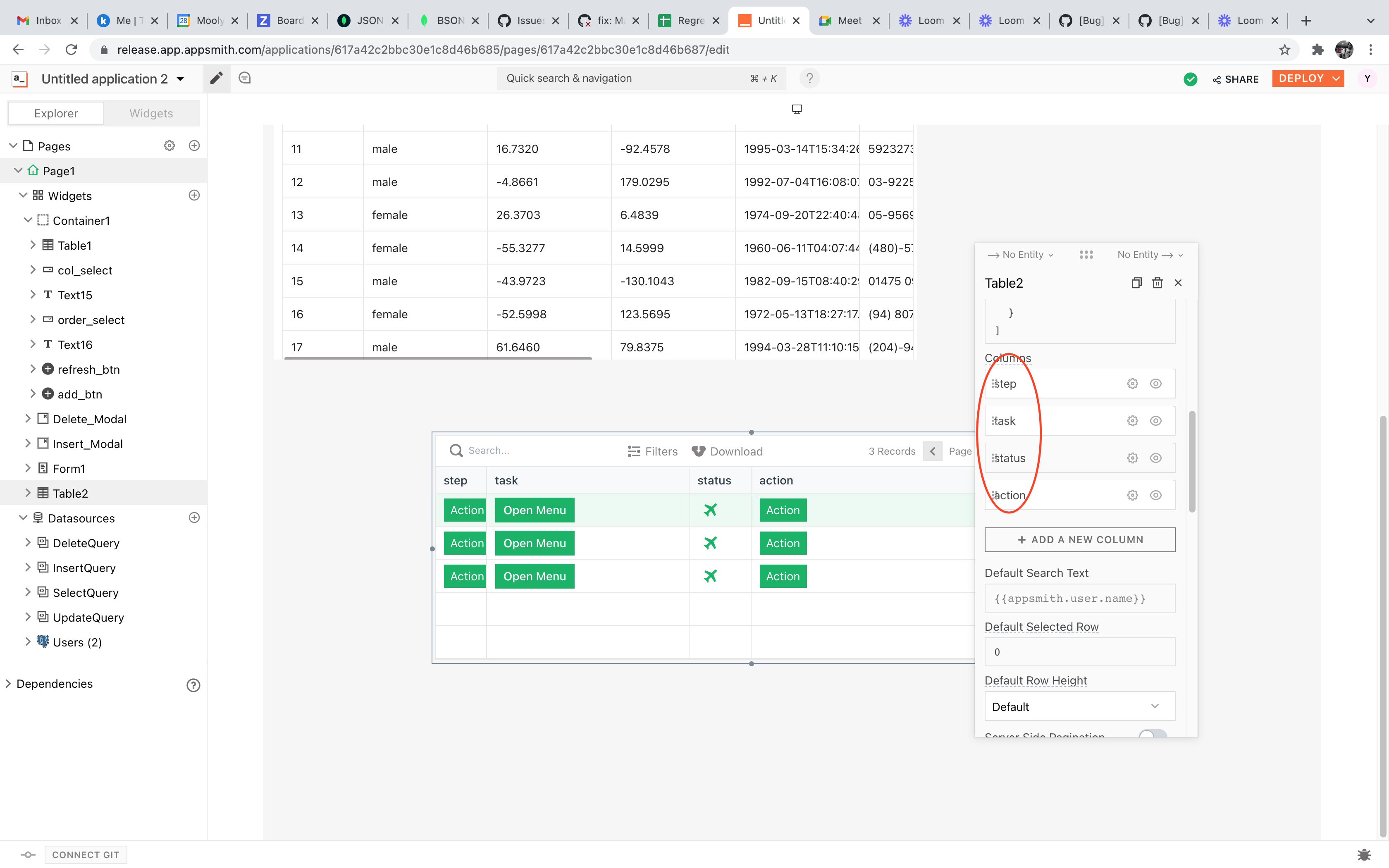The height and width of the screenshot is (868, 1389).
Task: Add new datasource with plus icon
Action: [194, 518]
